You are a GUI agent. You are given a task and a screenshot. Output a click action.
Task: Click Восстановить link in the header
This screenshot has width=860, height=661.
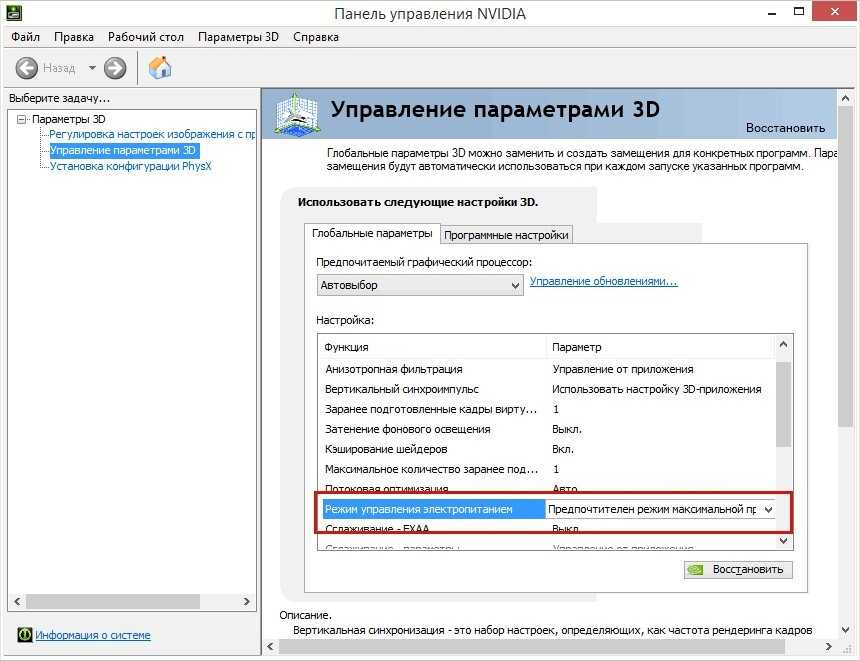point(785,128)
